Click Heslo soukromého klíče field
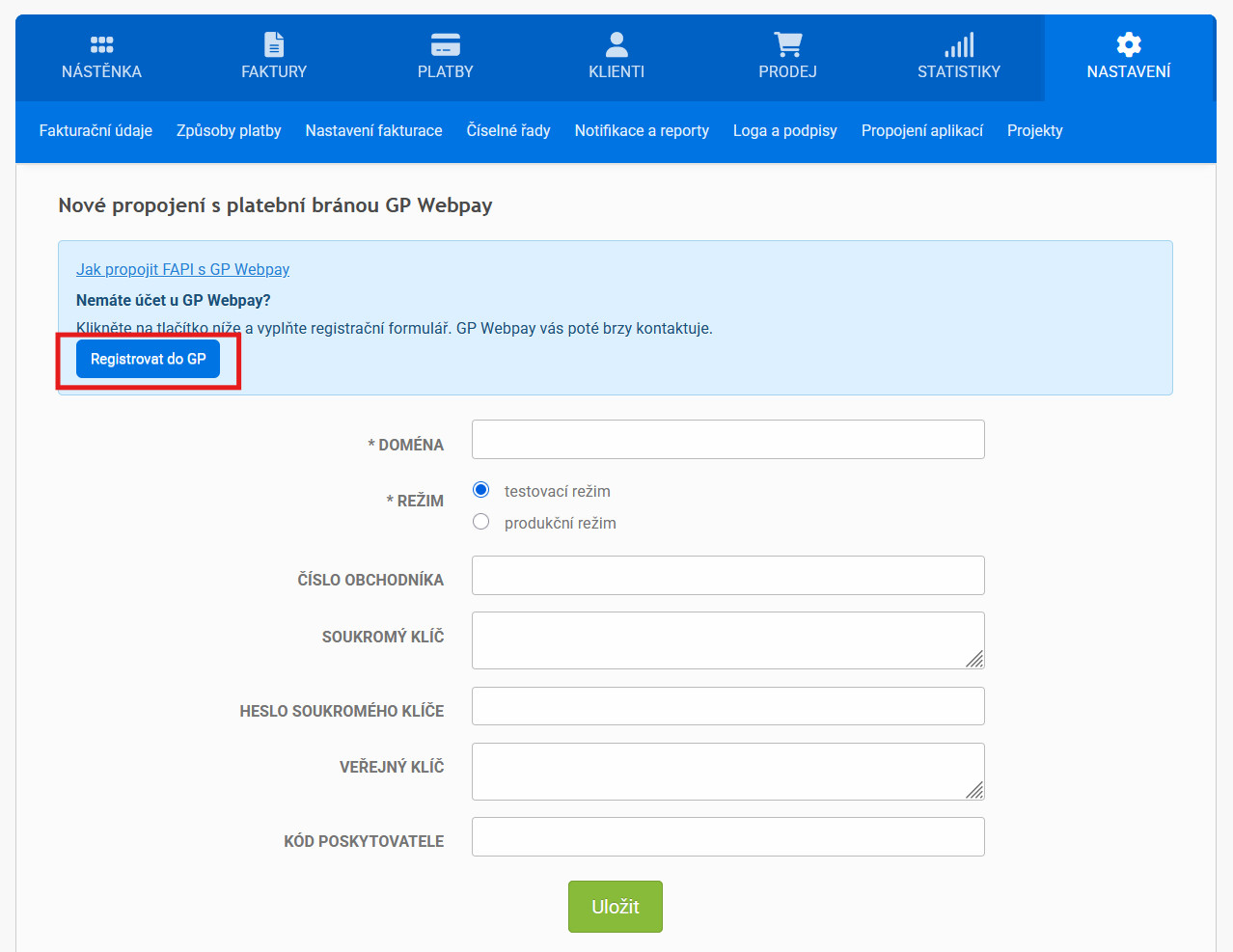 pos(728,706)
